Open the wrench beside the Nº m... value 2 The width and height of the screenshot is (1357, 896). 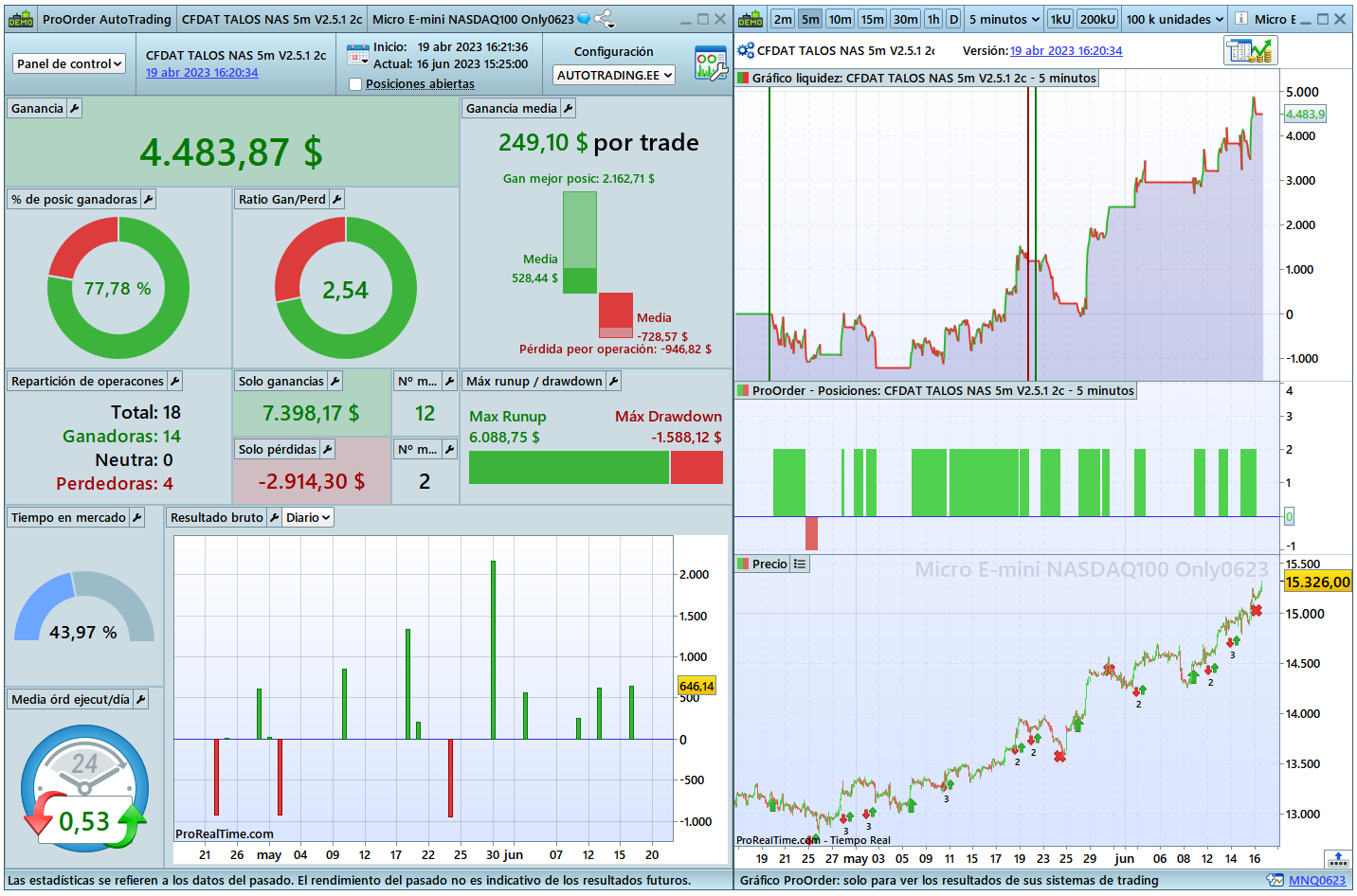tap(449, 450)
